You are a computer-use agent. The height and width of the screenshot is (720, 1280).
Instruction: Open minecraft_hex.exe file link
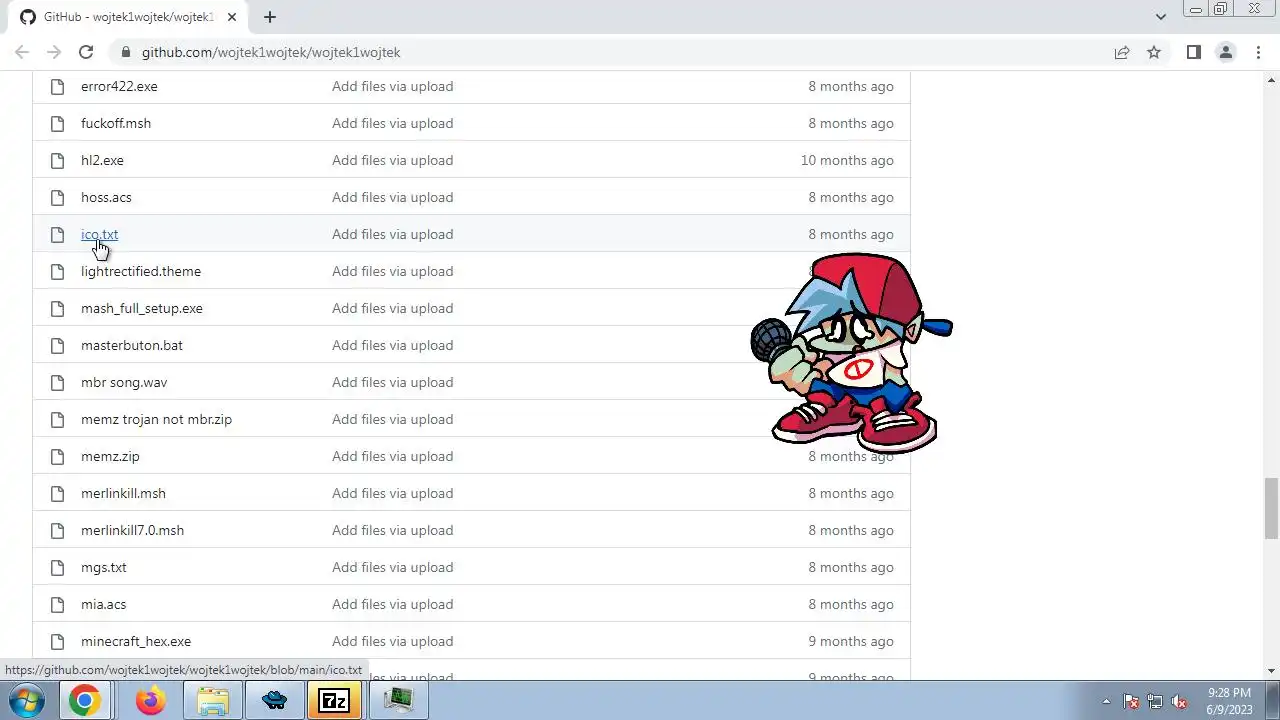tap(136, 641)
